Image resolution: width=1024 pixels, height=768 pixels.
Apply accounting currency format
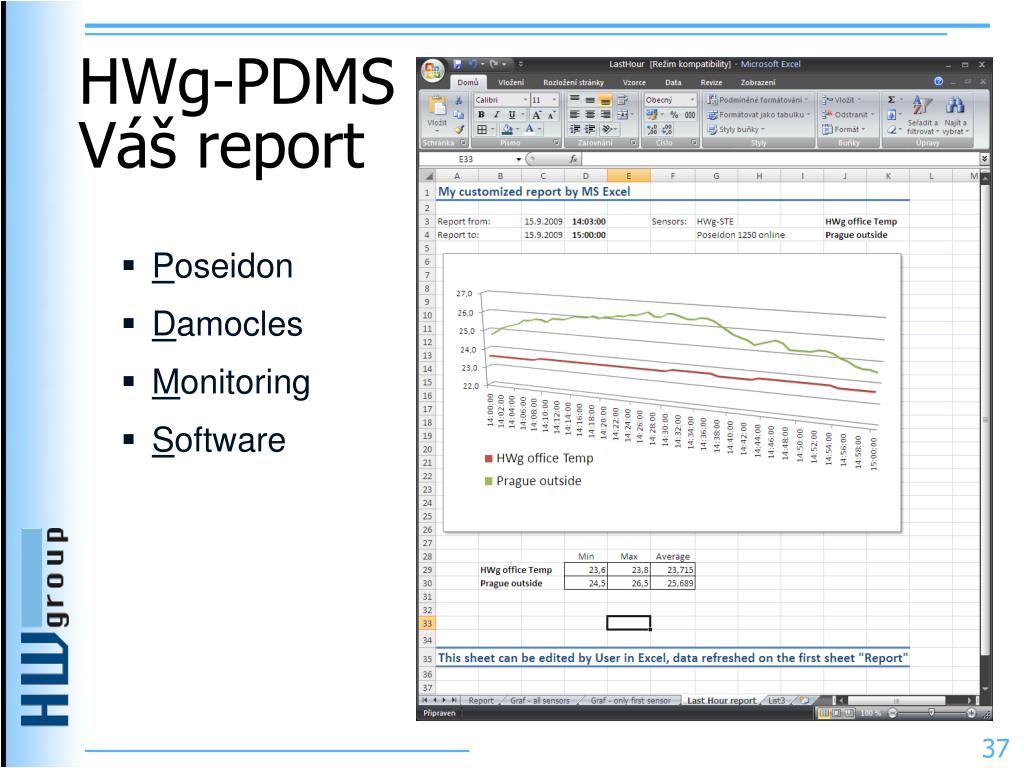click(652, 115)
